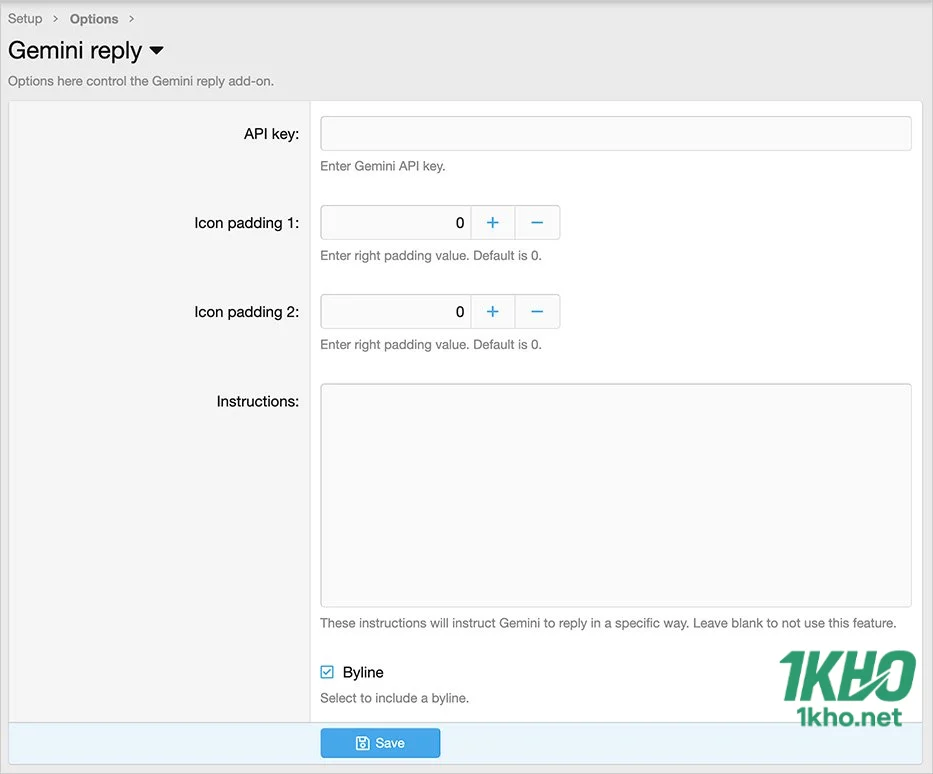The height and width of the screenshot is (774, 933).
Task: Focus the API key input field
Action: 615,133
